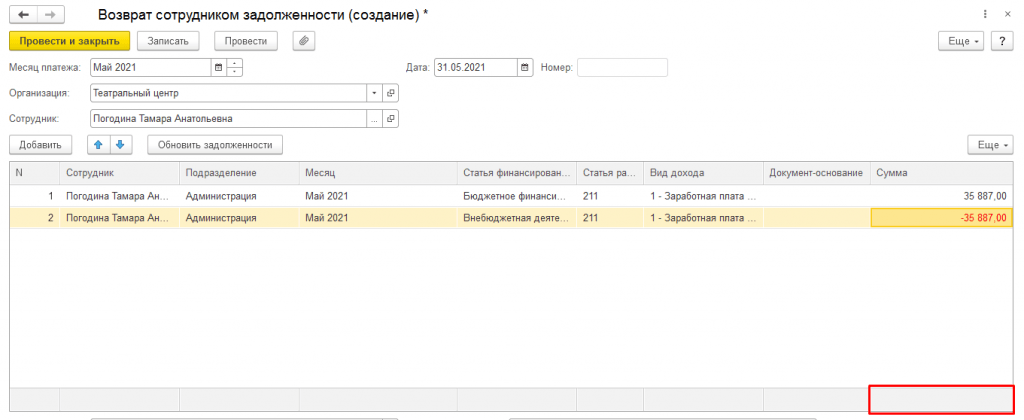Open help with the question mark button
This screenshot has width=1024, height=420.
(x=1002, y=40)
